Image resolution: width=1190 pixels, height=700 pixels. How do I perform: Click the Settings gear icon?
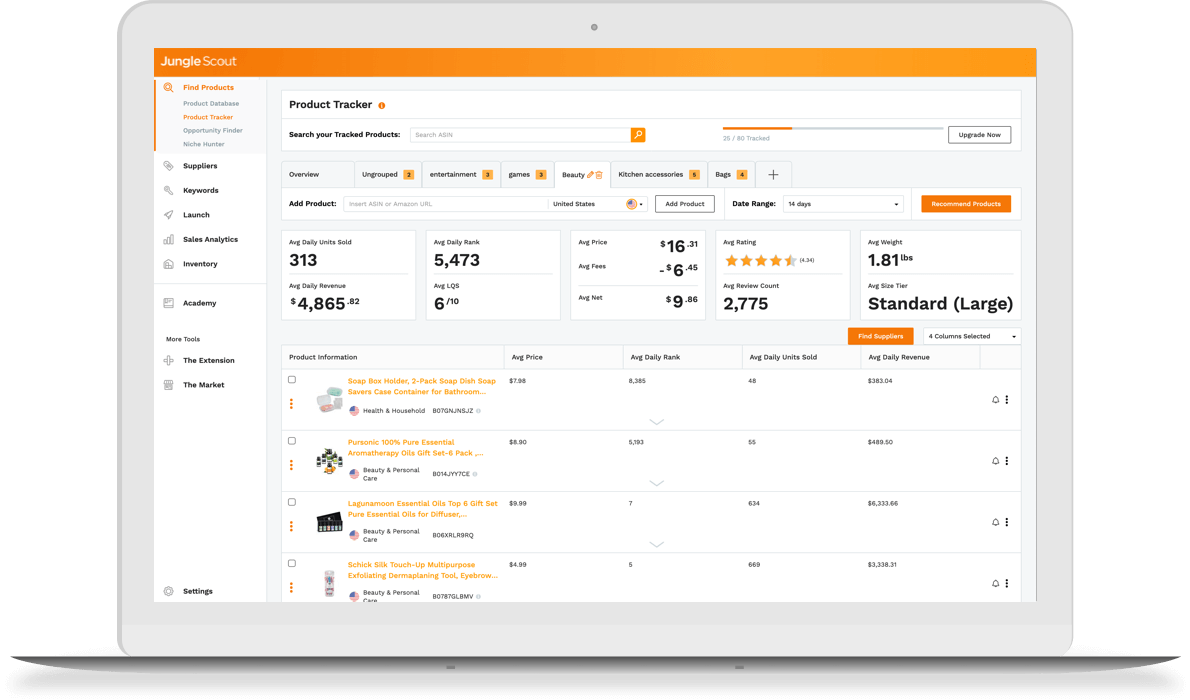(168, 591)
